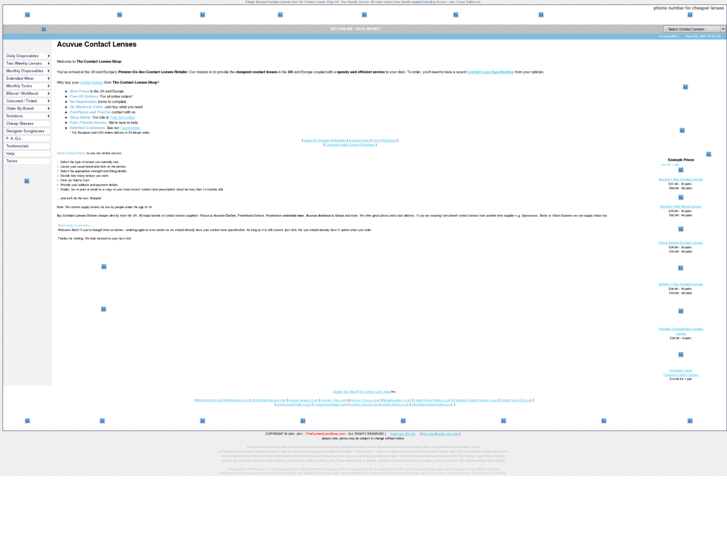Click the broken image directly under Example Prices

[681, 170]
